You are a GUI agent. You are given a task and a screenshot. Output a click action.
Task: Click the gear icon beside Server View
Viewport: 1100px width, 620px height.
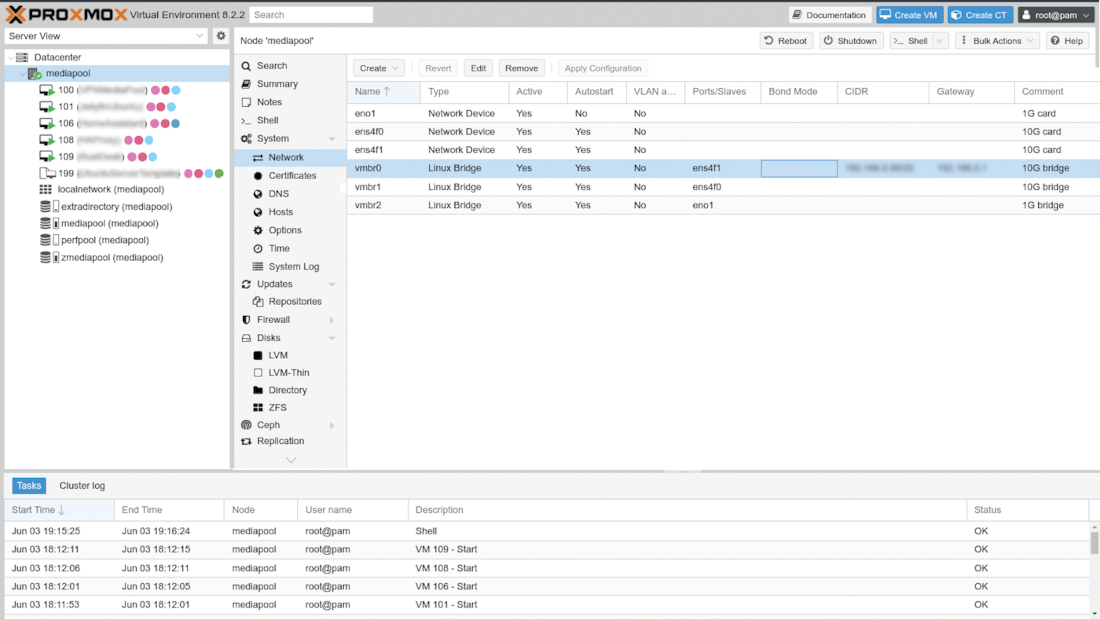221,36
